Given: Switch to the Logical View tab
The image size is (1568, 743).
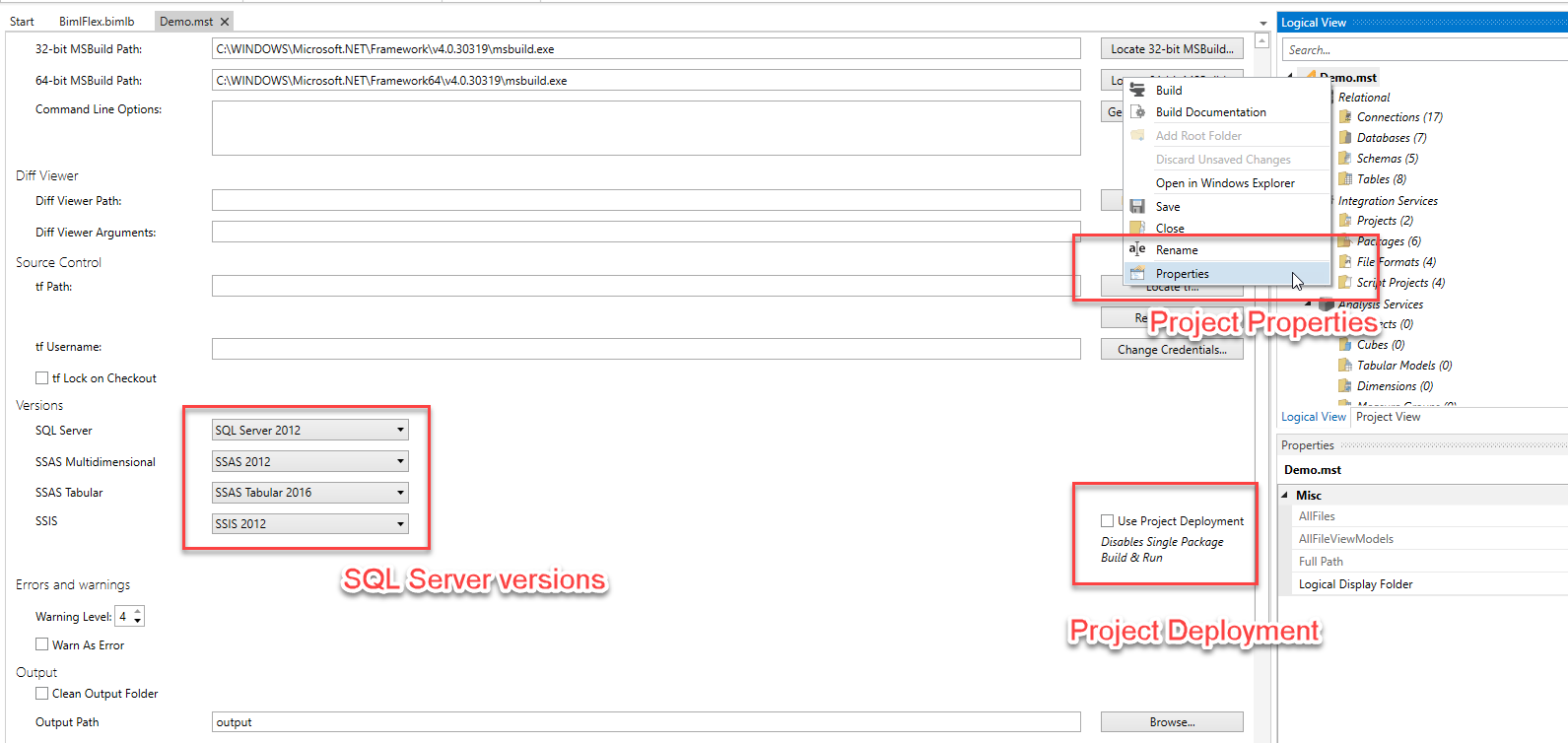Looking at the screenshot, I should [x=1313, y=417].
